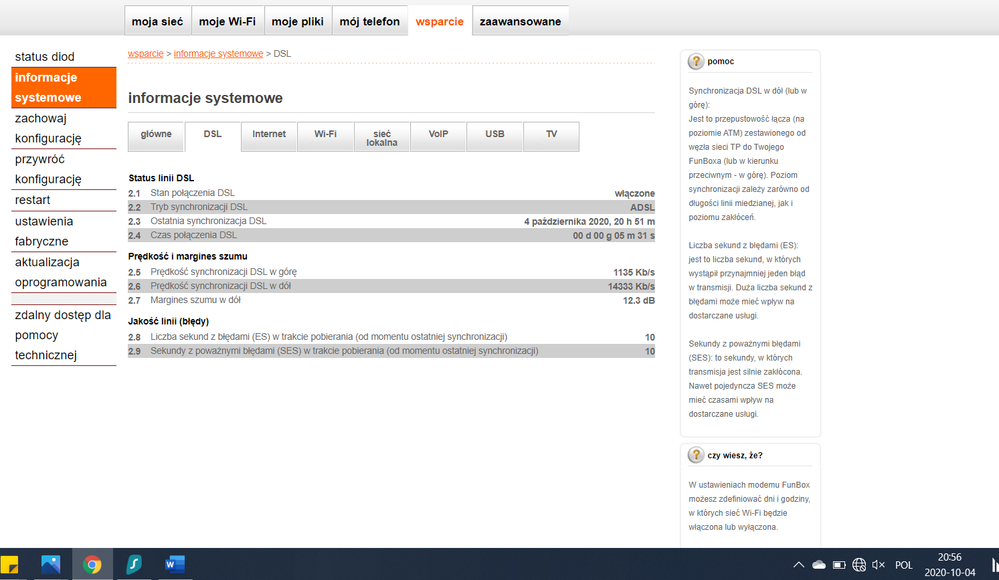
Task: Open 'ustawienia fabryczne' in sidebar
Action: (64, 231)
